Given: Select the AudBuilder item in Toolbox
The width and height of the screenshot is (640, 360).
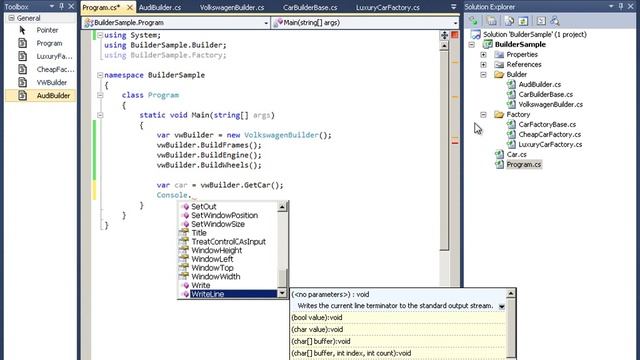Looking at the screenshot, I should click(40, 96).
